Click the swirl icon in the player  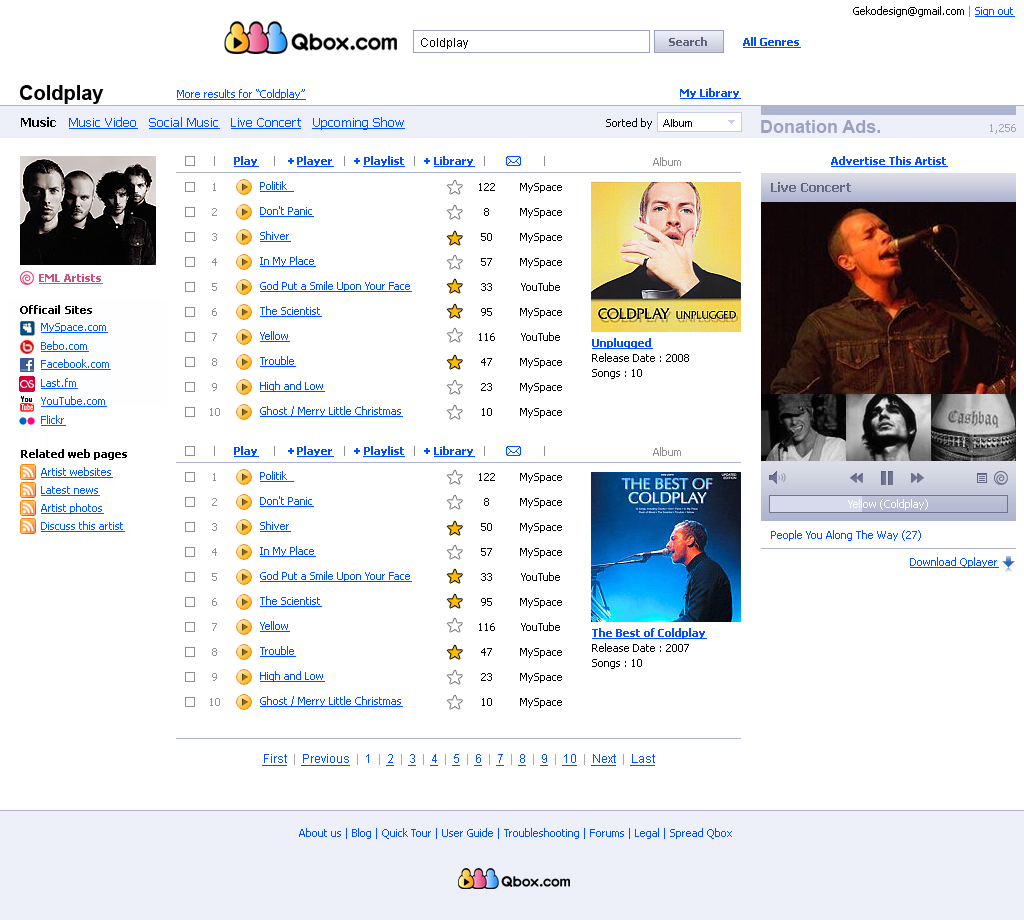(1000, 478)
